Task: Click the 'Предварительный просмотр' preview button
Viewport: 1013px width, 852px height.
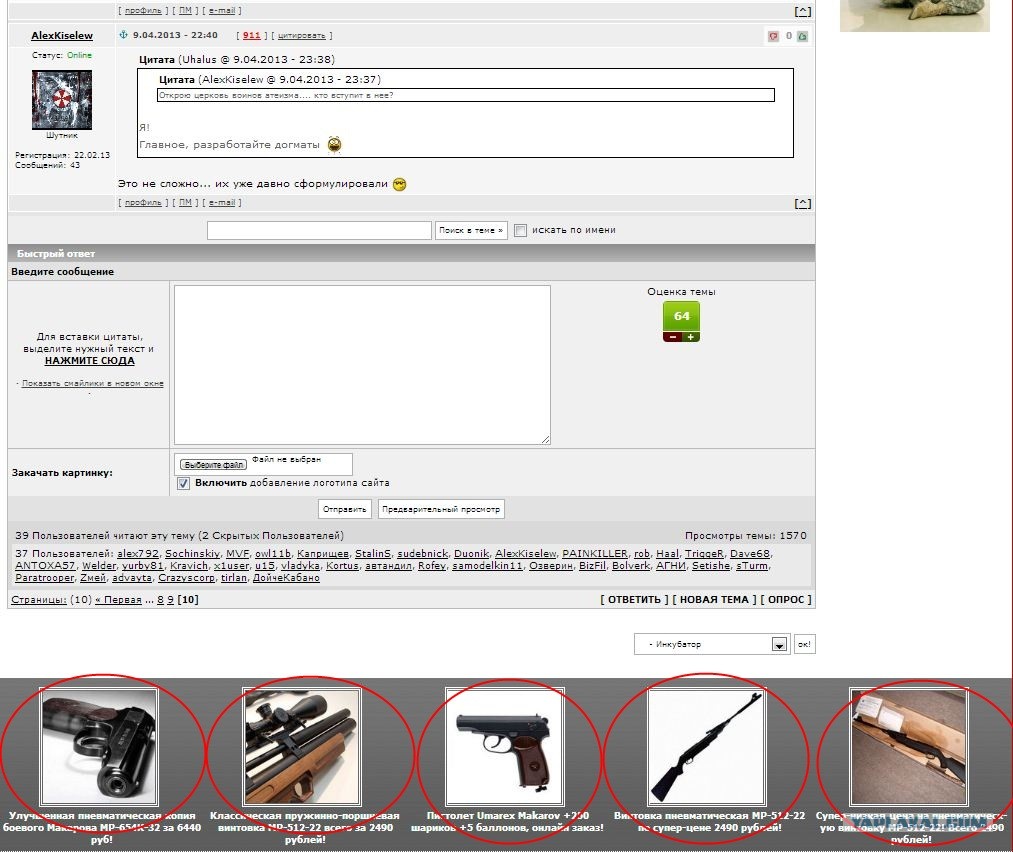Action: tap(441, 509)
